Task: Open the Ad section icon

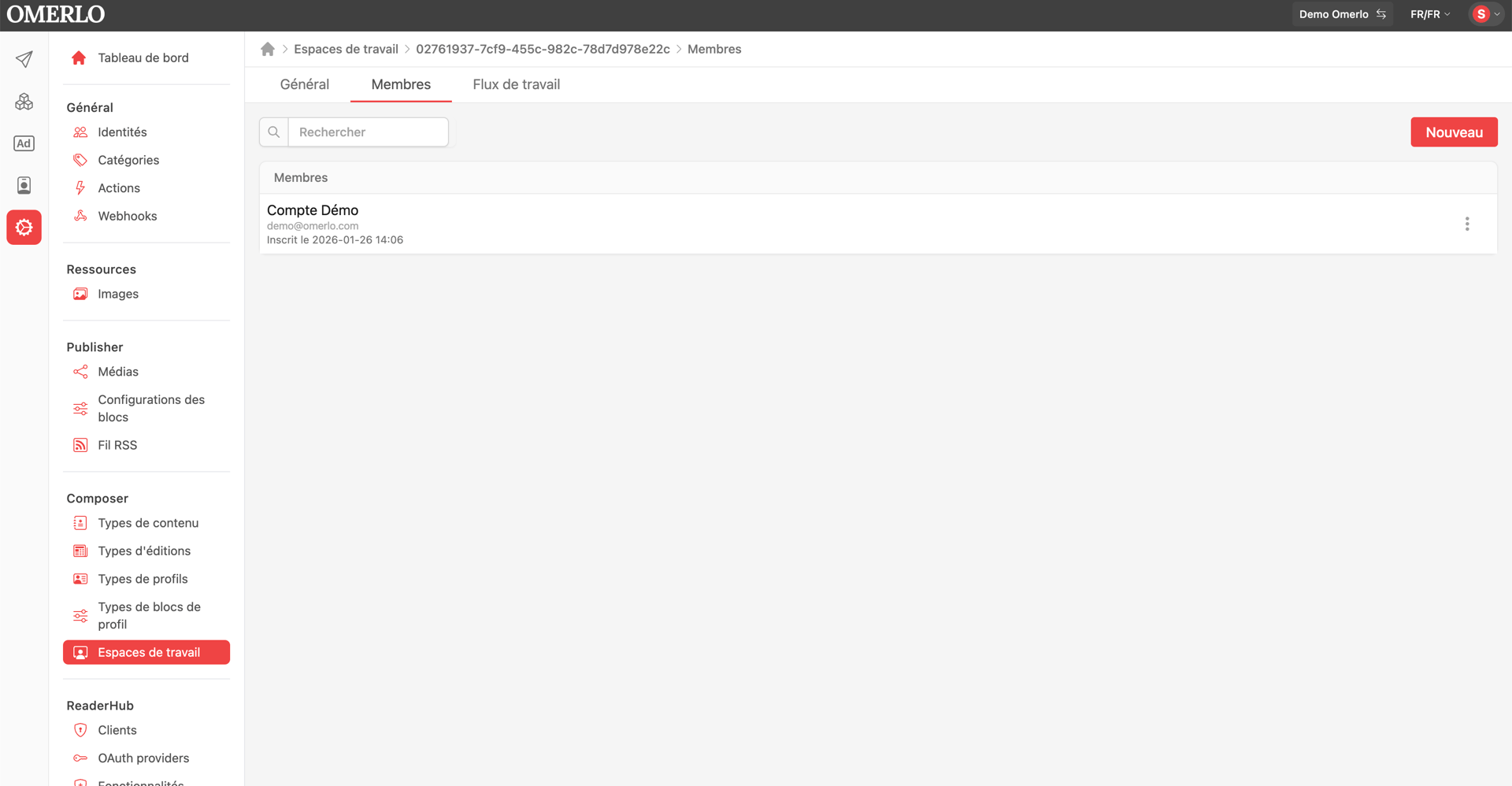Action: (24, 143)
